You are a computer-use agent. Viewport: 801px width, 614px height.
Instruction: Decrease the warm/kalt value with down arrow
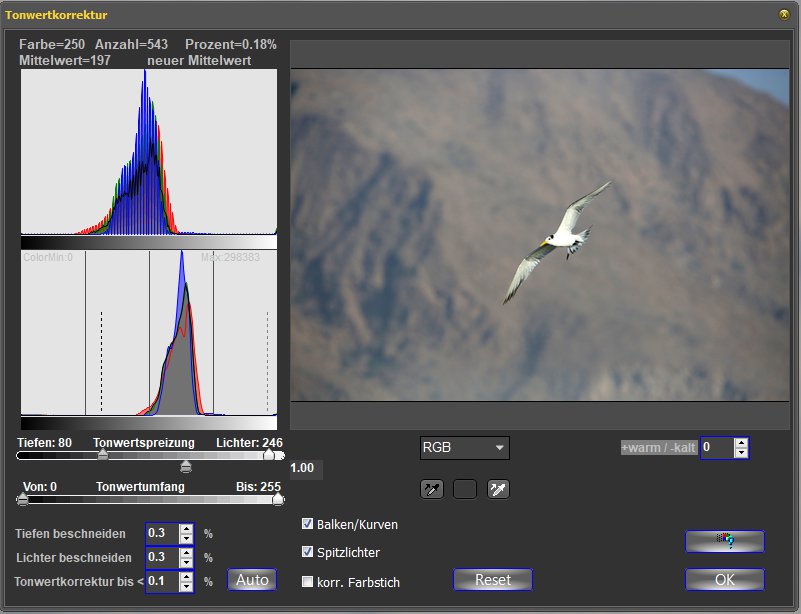click(741, 453)
